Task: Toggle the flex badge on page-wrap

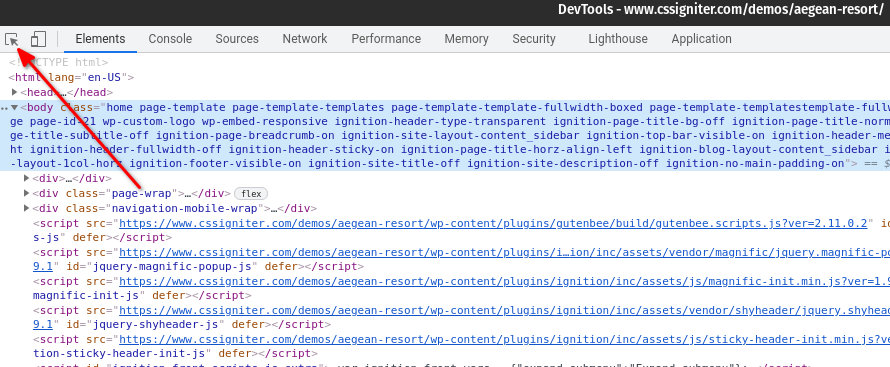Action: pos(251,194)
